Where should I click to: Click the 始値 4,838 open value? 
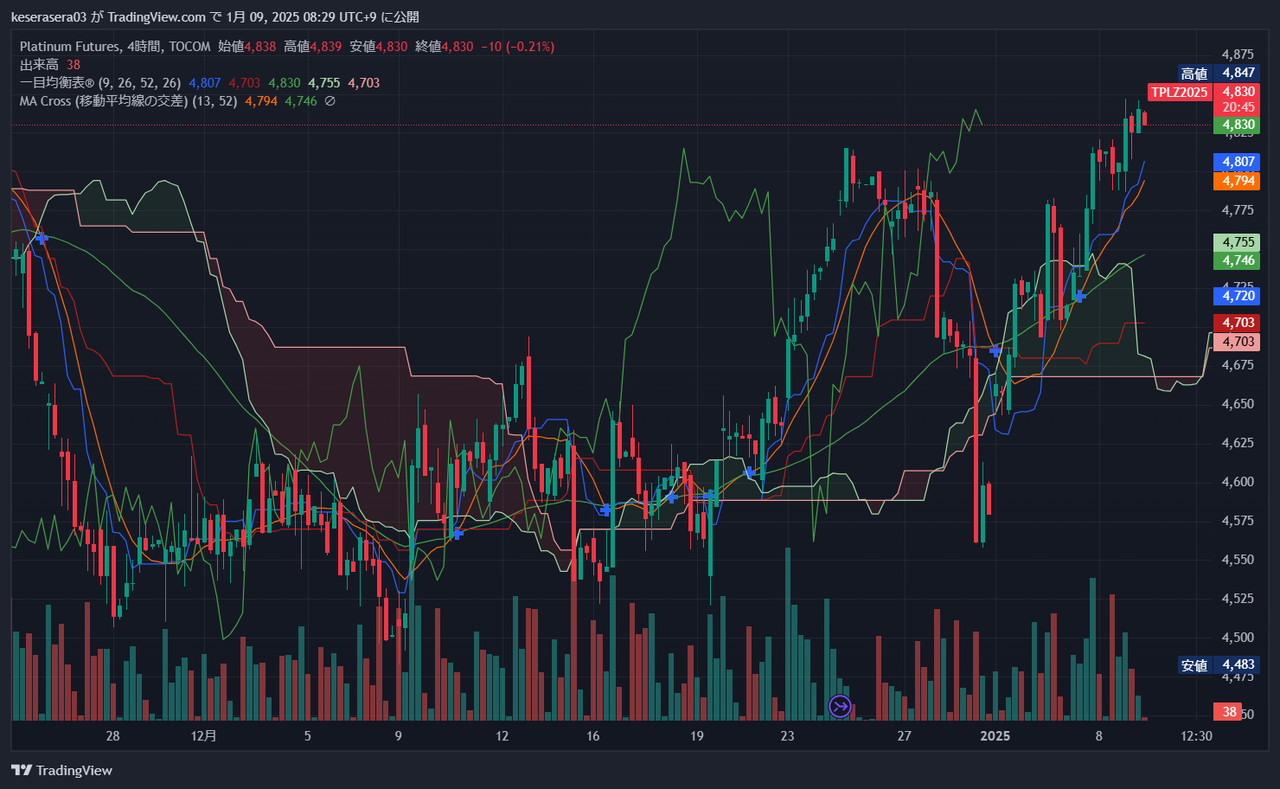click(248, 46)
